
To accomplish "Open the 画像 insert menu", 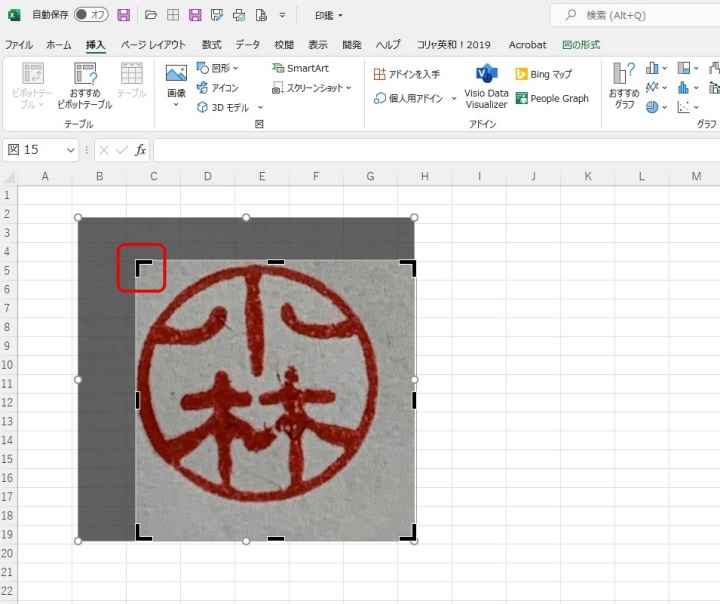I will [176, 86].
